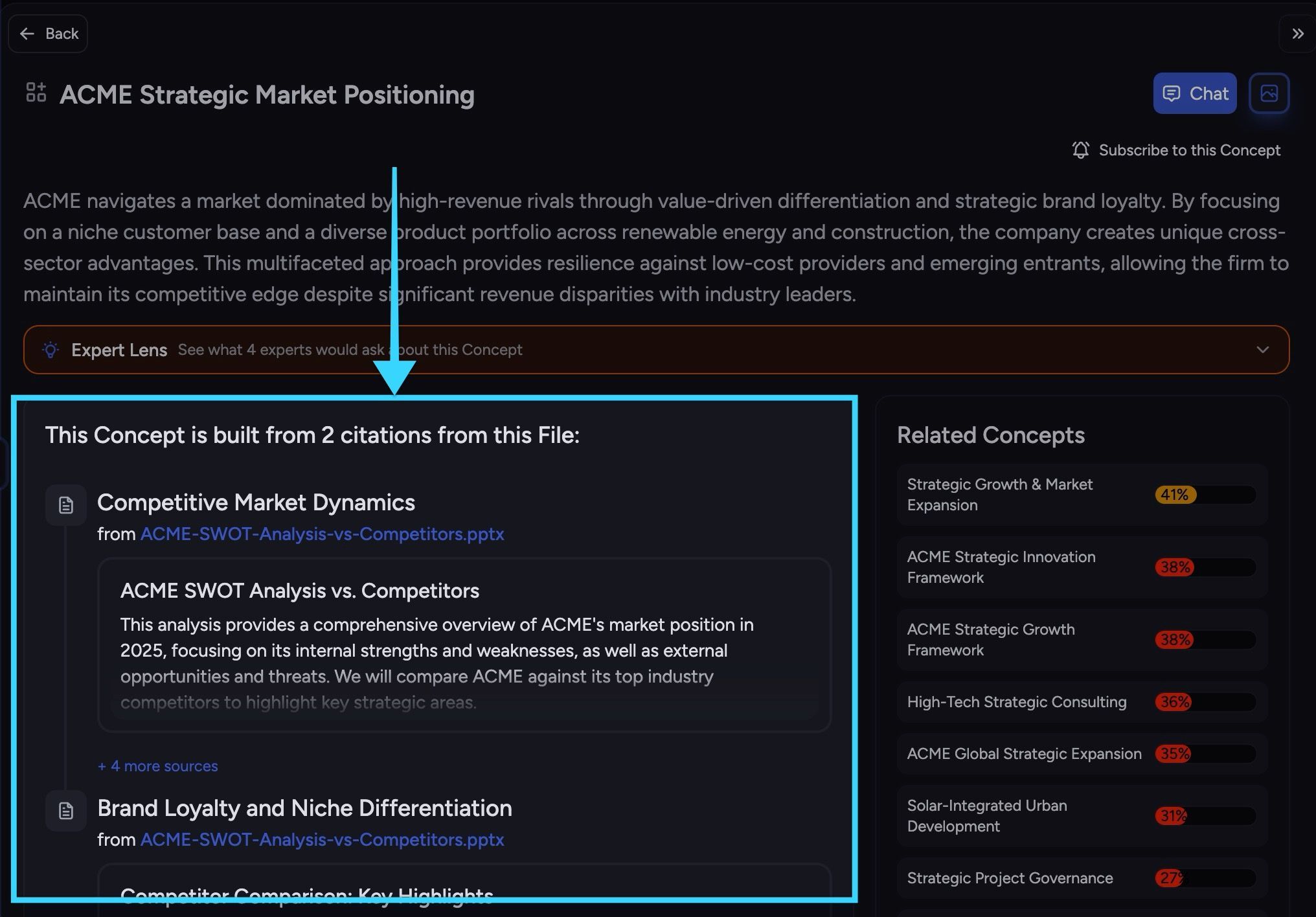Open Strategic Project Governance concept

coord(1082,878)
